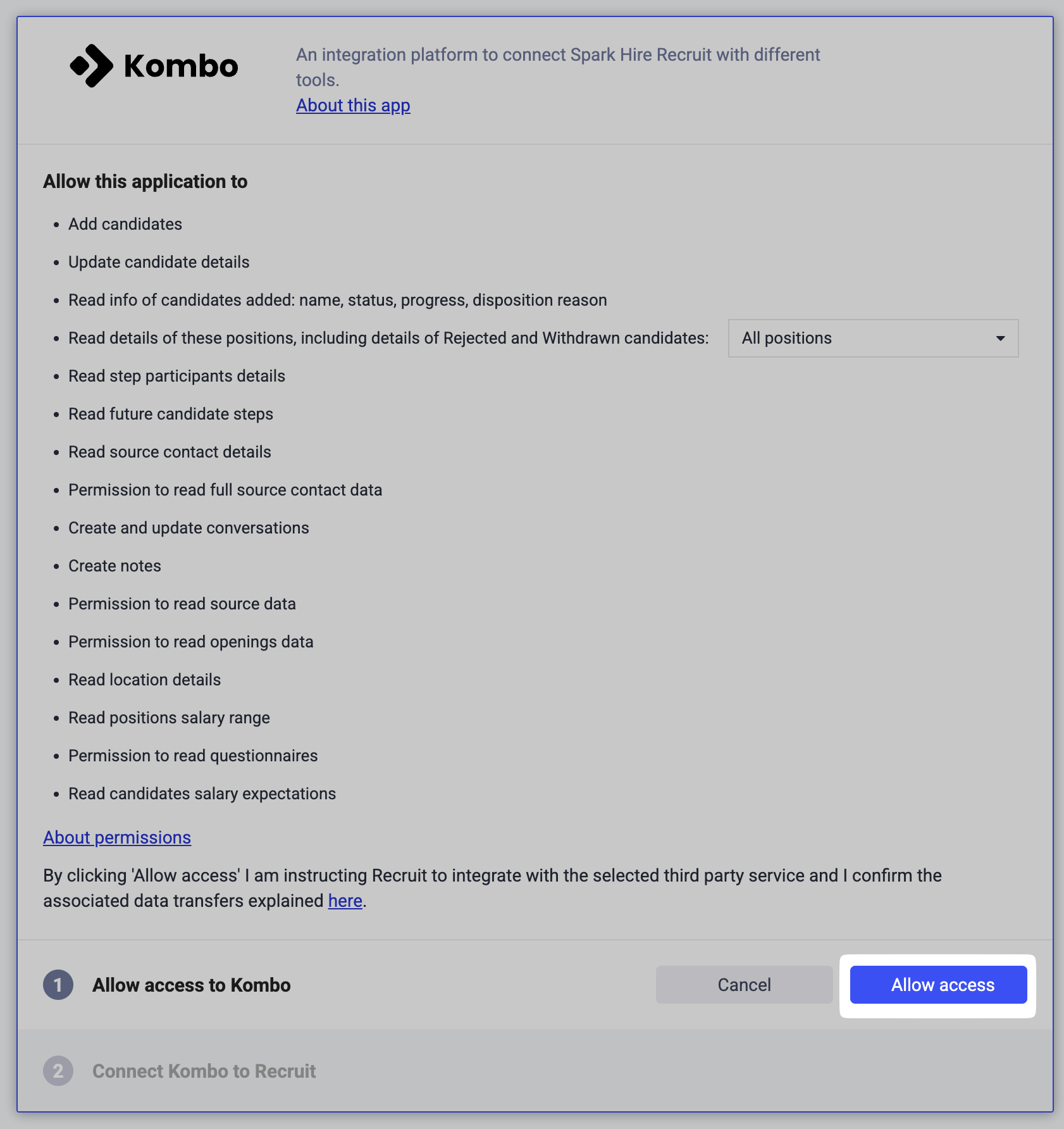Click the 'Create notes' permission item
This screenshot has height=1129, width=1064.
click(x=114, y=566)
